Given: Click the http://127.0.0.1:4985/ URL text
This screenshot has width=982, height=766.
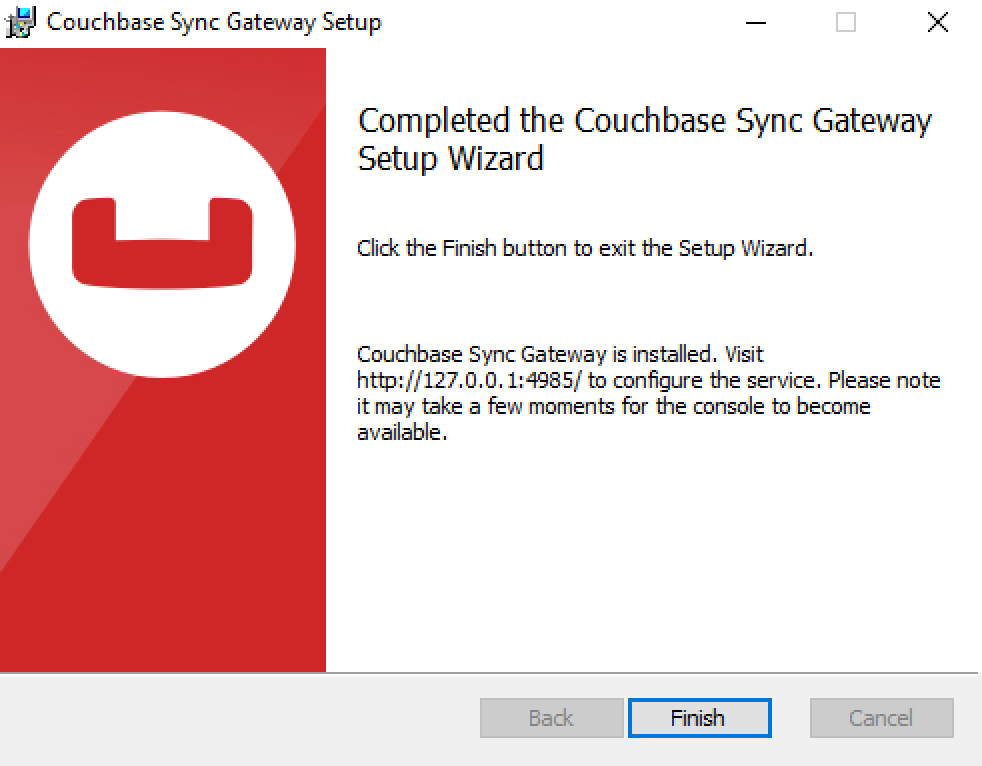Looking at the screenshot, I should [x=469, y=381].
